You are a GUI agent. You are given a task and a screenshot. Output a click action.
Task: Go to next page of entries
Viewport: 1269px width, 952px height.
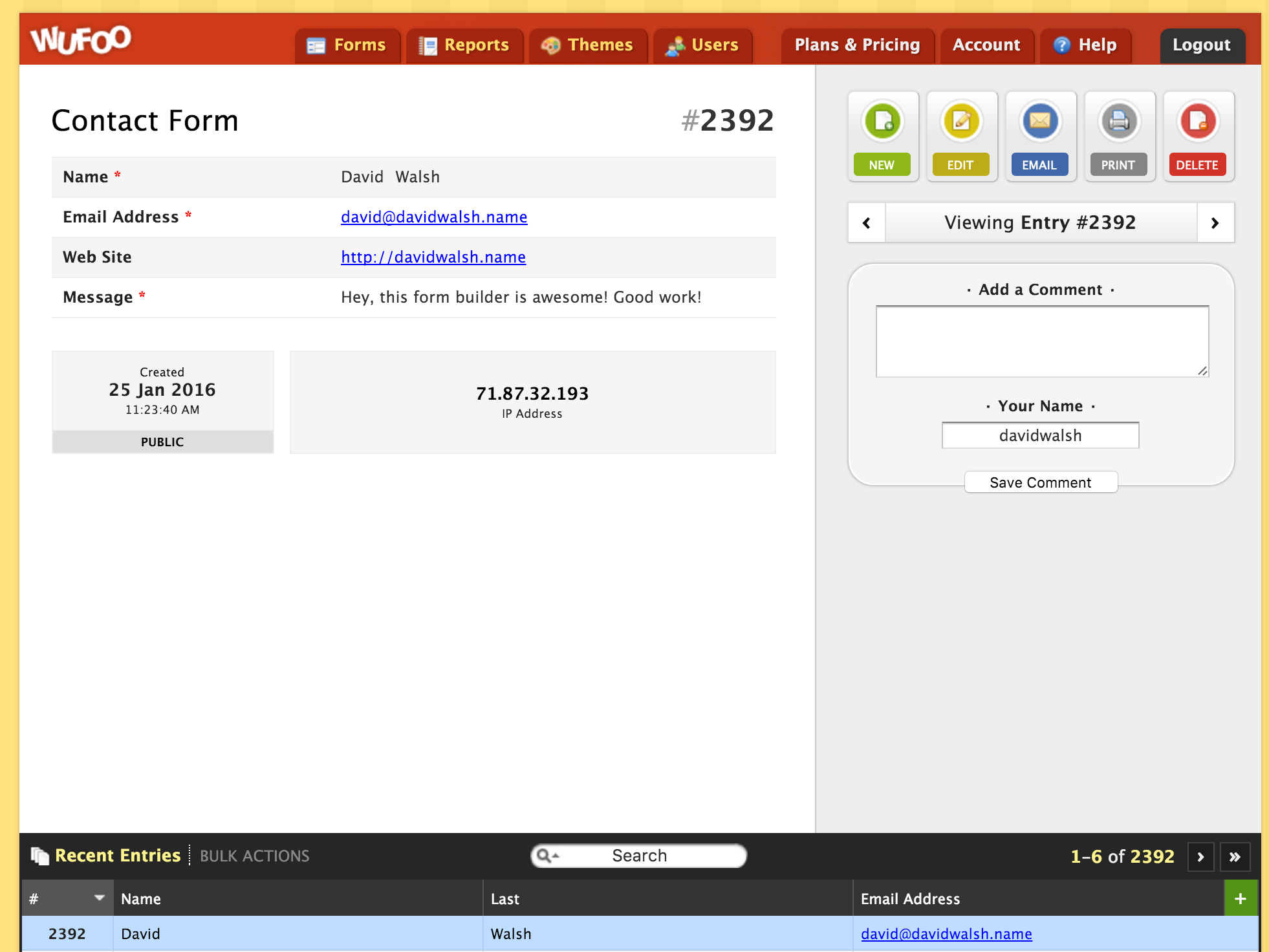click(1200, 858)
